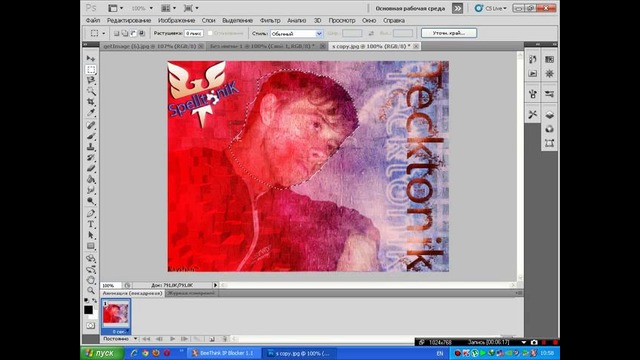Select the Eyedropper tool
The width and height of the screenshot is (640, 360).
coord(91,112)
